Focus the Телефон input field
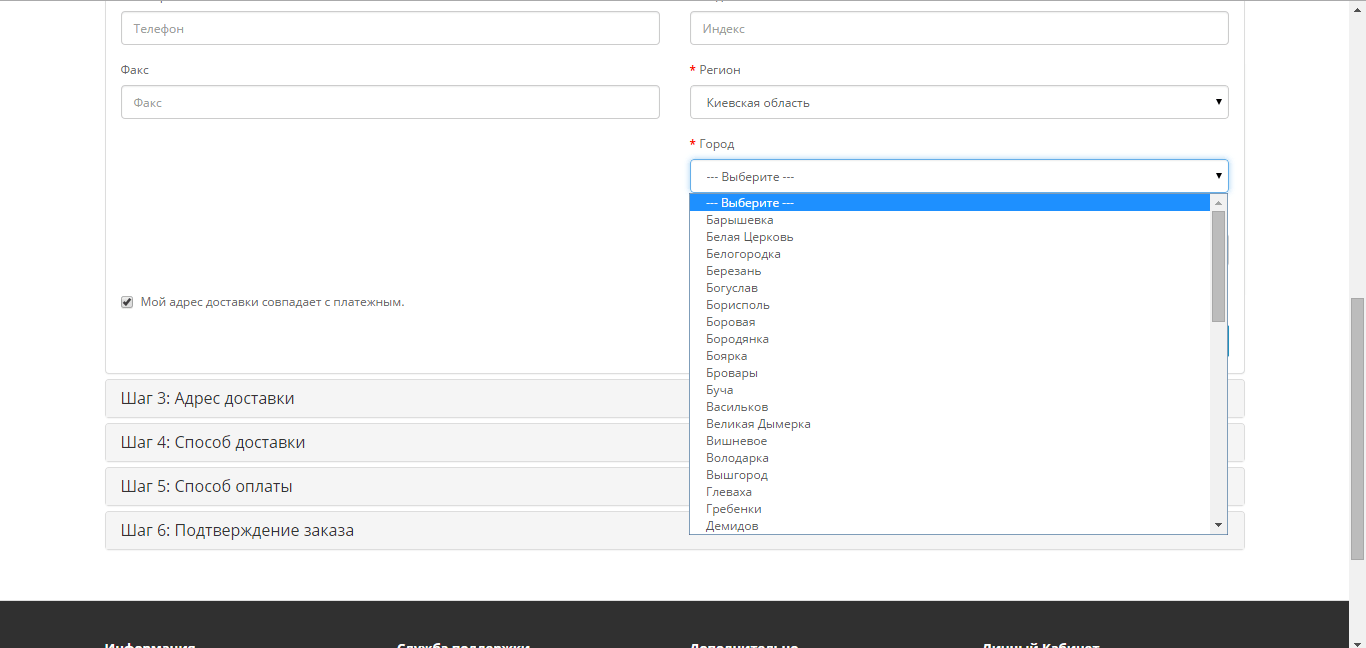 [x=390, y=29]
